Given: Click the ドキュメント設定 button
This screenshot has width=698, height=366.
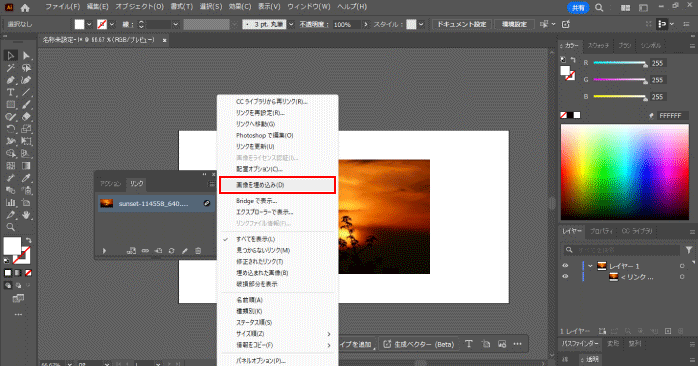Looking at the screenshot, I should coord(462,24).
